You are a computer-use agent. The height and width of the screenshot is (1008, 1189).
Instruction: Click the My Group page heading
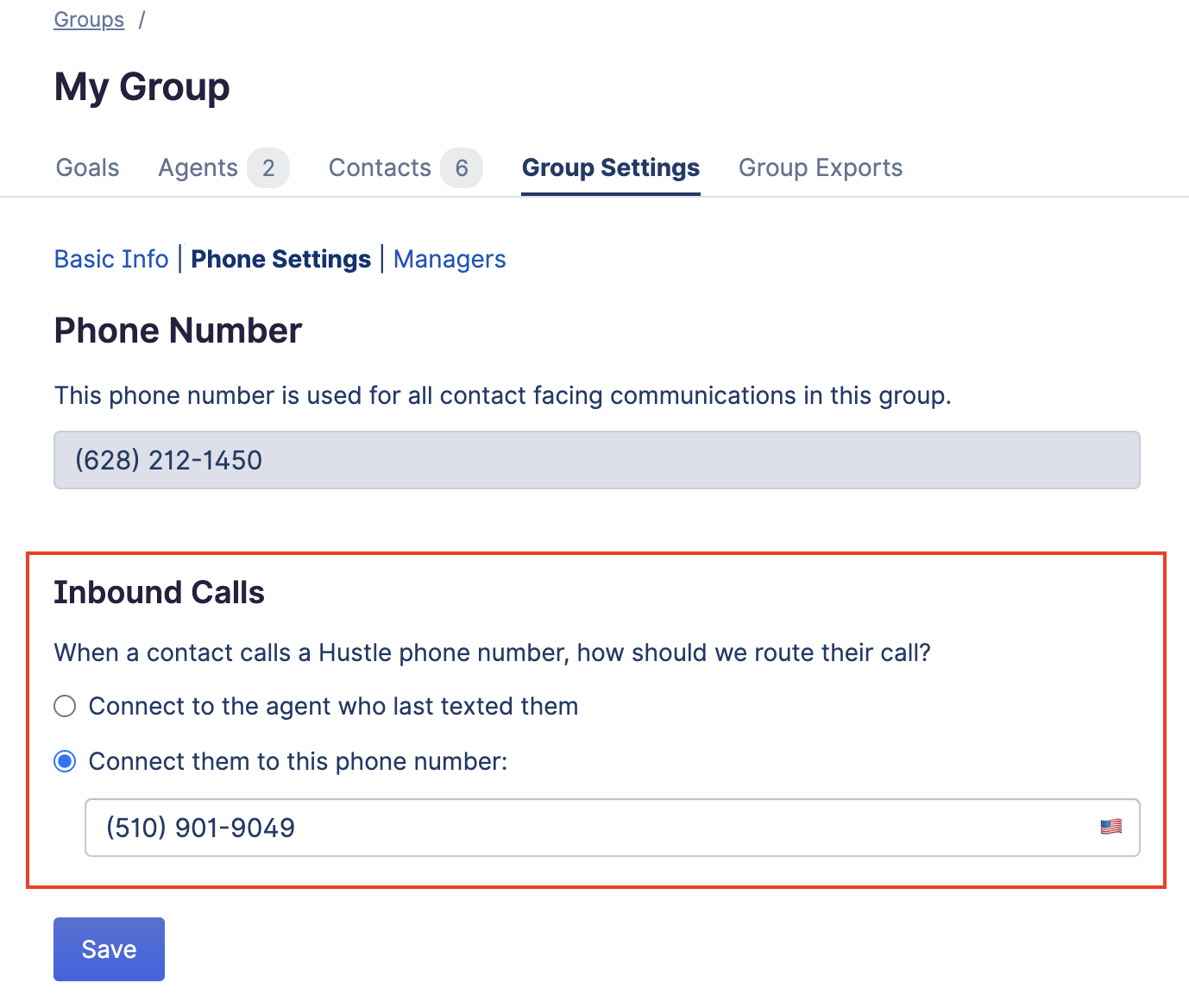tap(142, 87)
